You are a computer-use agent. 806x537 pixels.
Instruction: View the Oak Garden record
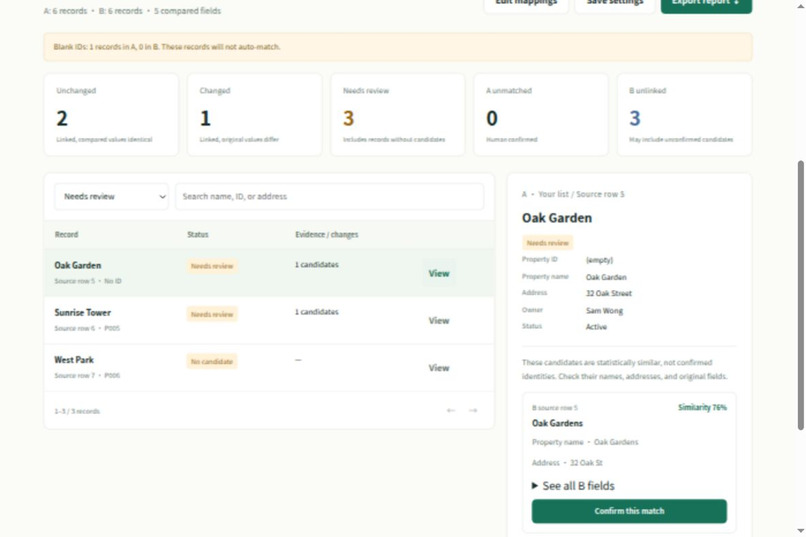(x=438, y=273)
